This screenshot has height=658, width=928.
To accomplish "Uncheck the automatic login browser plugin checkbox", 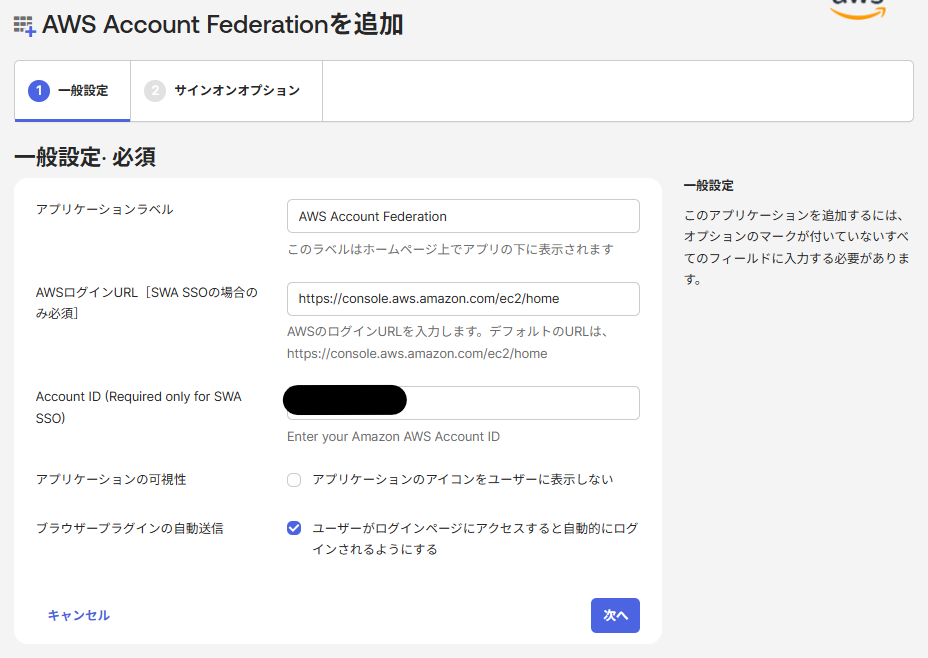I will 294,528.
